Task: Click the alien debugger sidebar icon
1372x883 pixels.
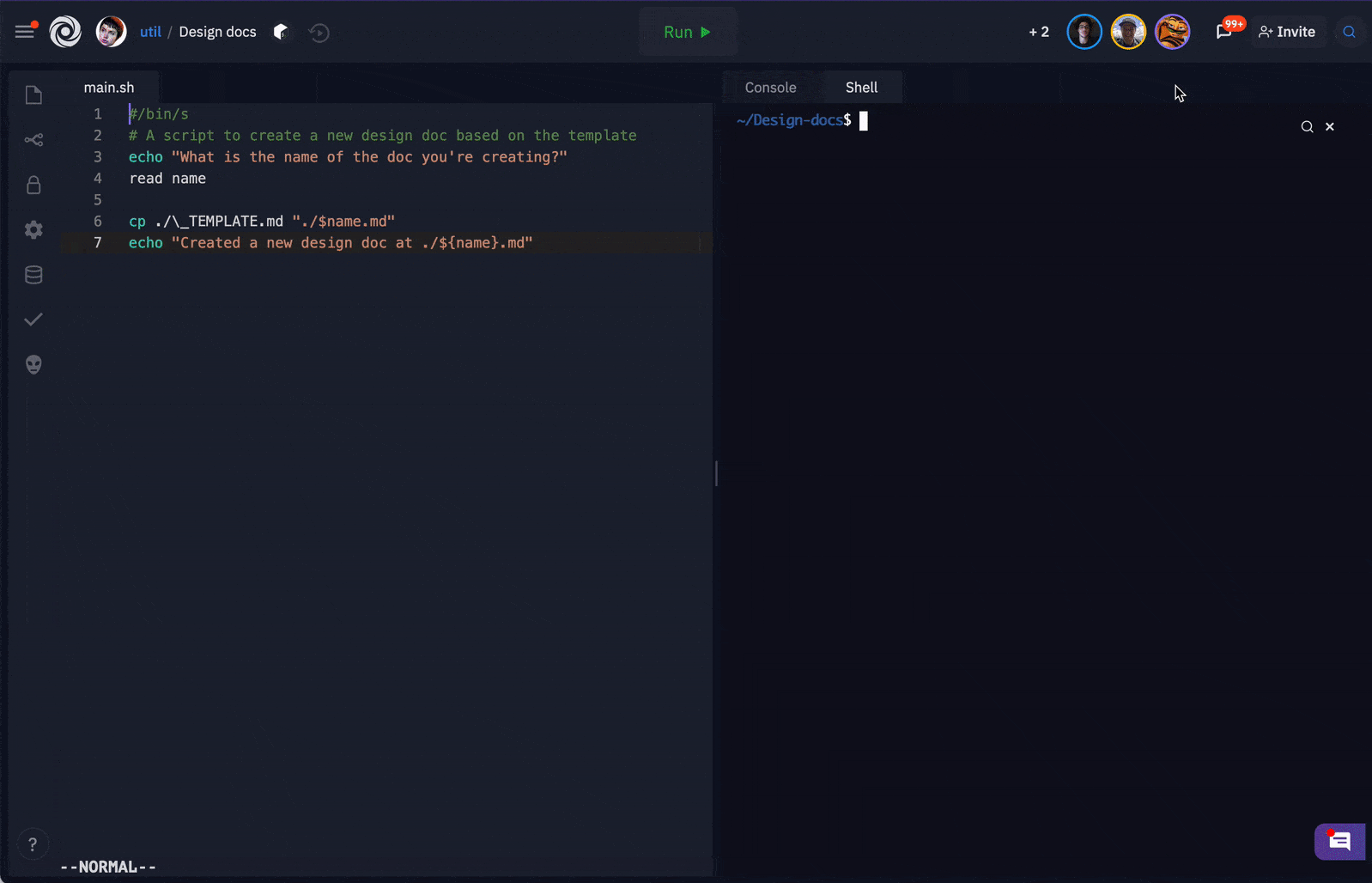Action: tap(33, 365)
